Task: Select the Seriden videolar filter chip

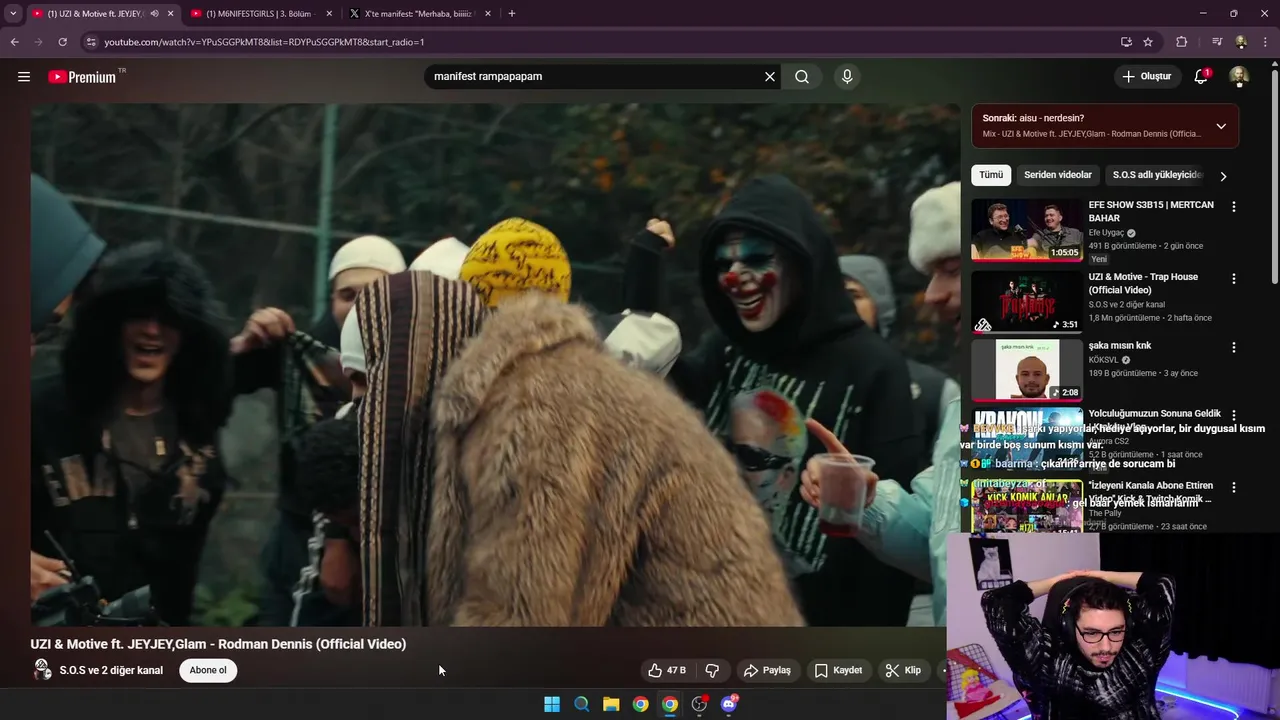Action: click(1058, 175)
